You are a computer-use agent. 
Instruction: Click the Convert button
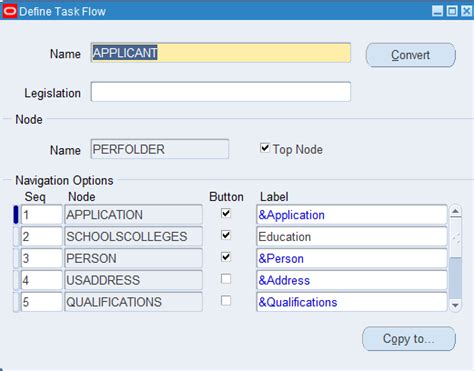(411, 55)
